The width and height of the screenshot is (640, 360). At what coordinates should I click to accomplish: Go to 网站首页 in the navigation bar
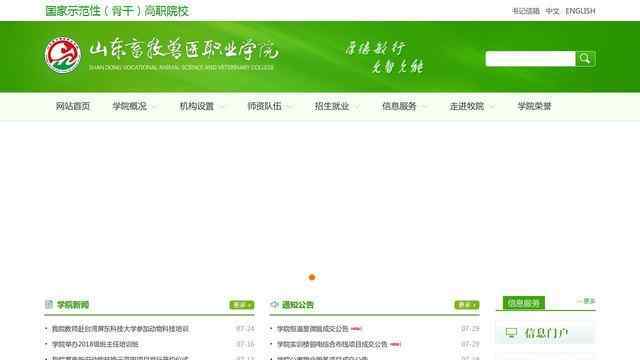(73, 106)
